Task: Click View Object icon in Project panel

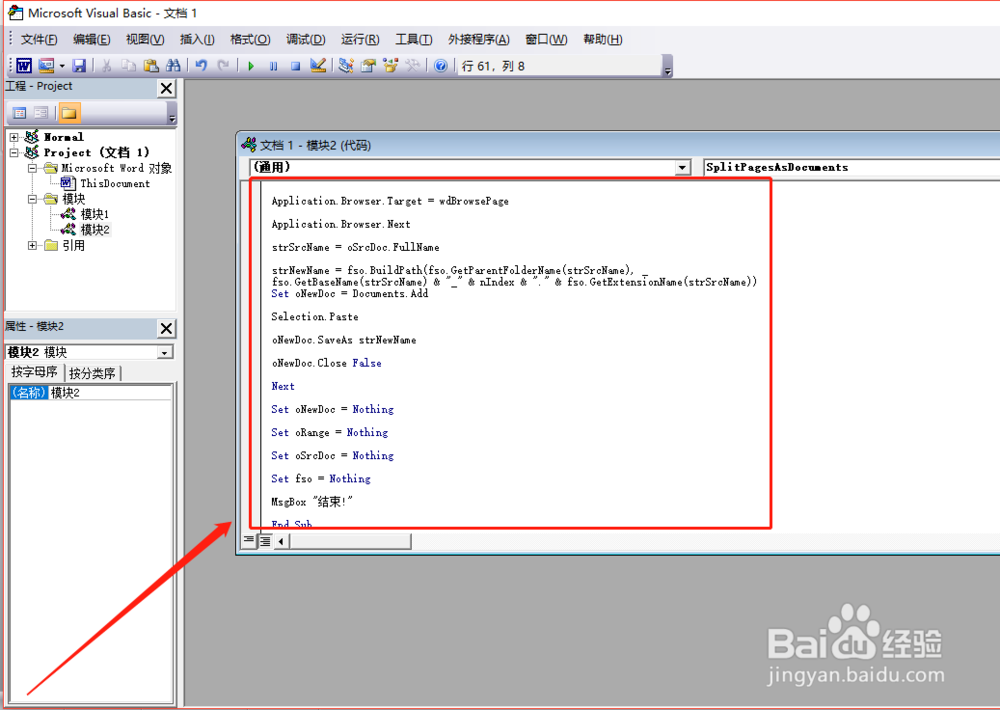Action: [x=41, y=113]
